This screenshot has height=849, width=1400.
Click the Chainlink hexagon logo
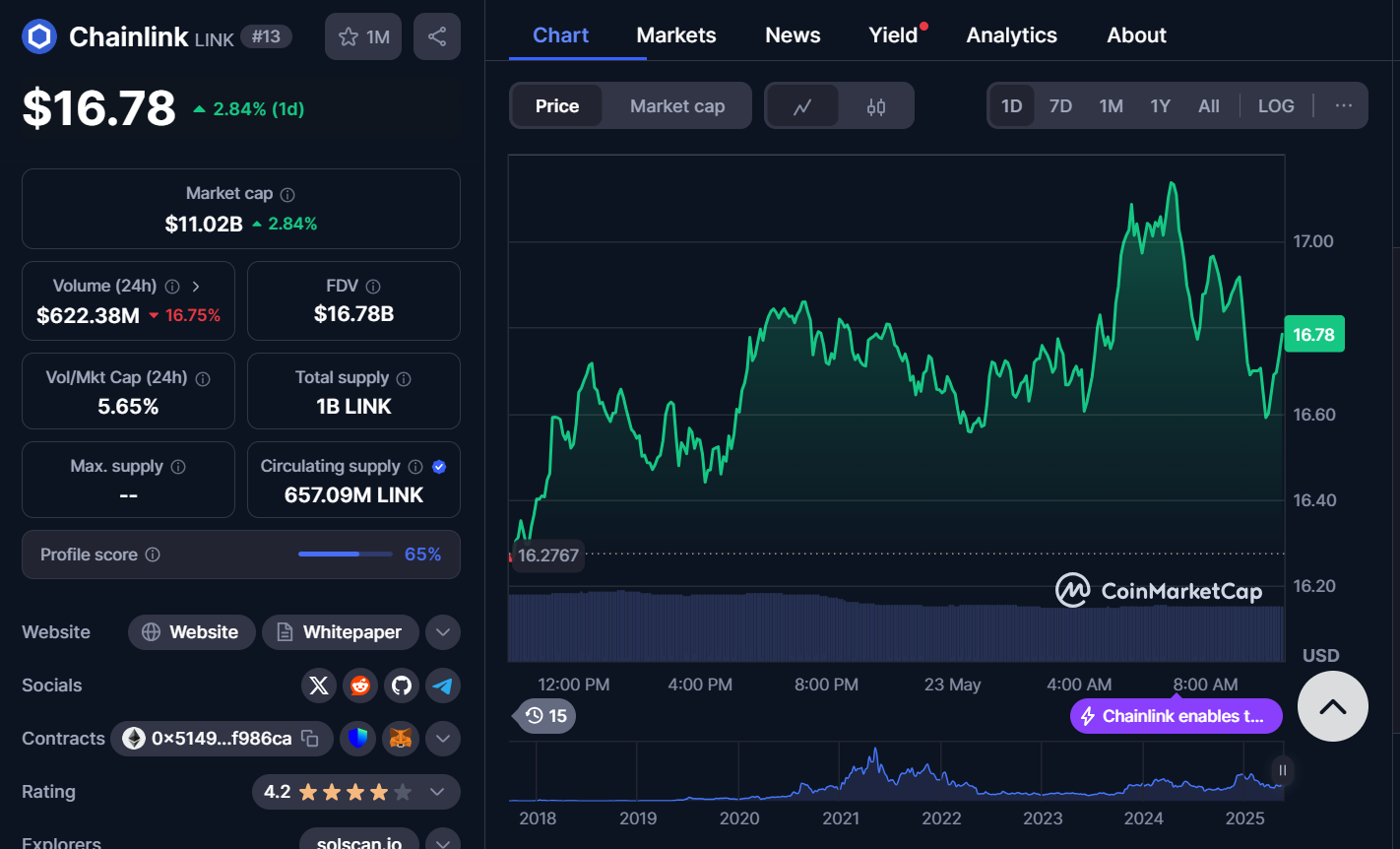click(x=39, y=37)
